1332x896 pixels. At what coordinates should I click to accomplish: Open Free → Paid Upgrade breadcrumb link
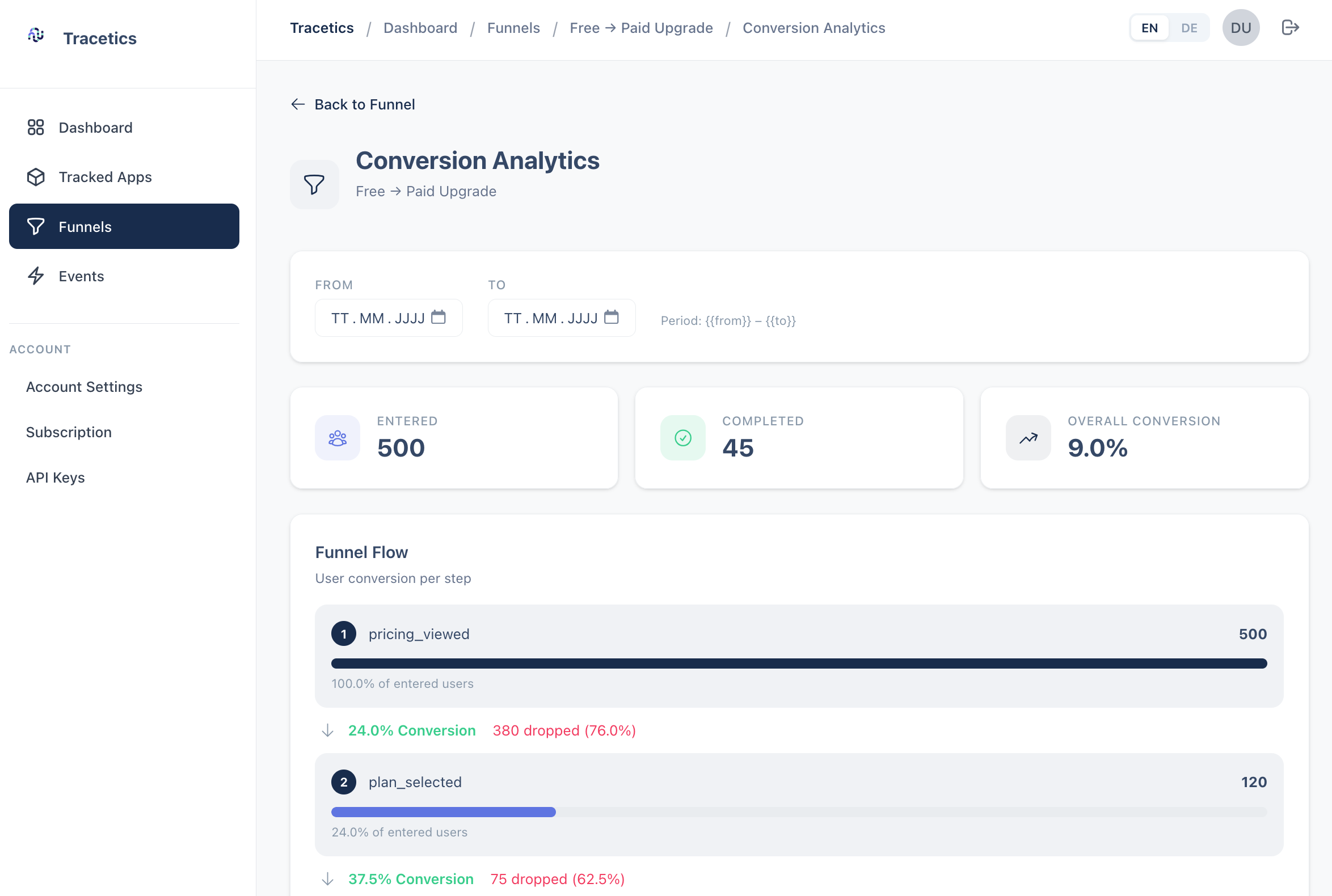click(x=642, y=27)
